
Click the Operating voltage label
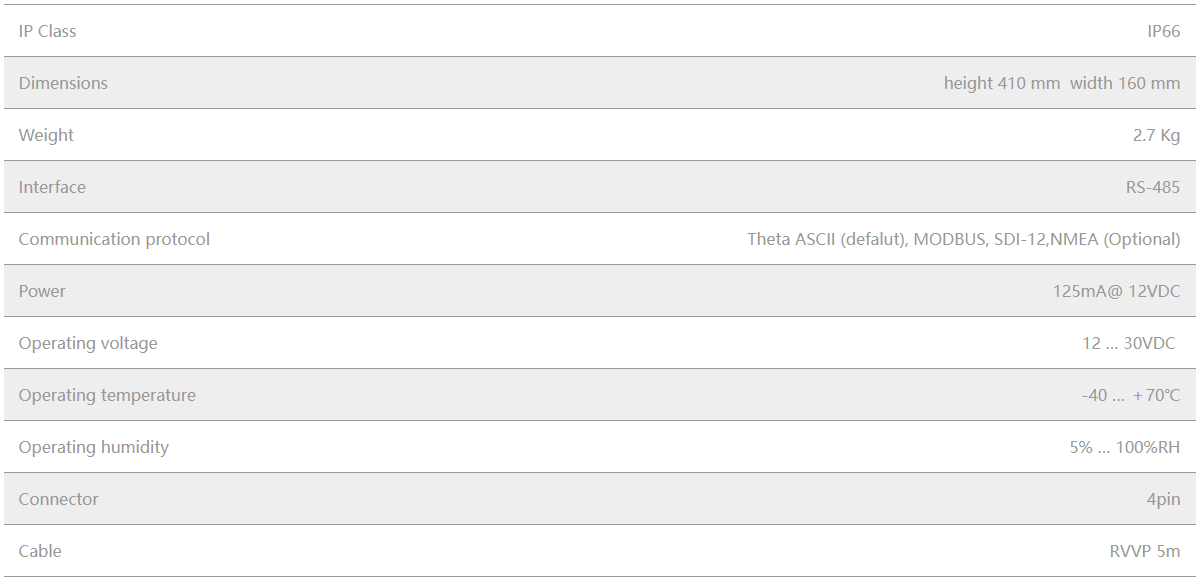[88, 343]
